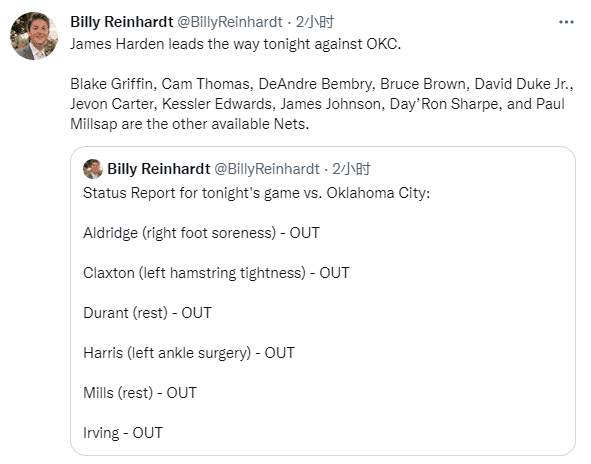Screen dimensions: 591x464
Task: Select the Harris left ankle surgery line
Action: coord(189,353)
